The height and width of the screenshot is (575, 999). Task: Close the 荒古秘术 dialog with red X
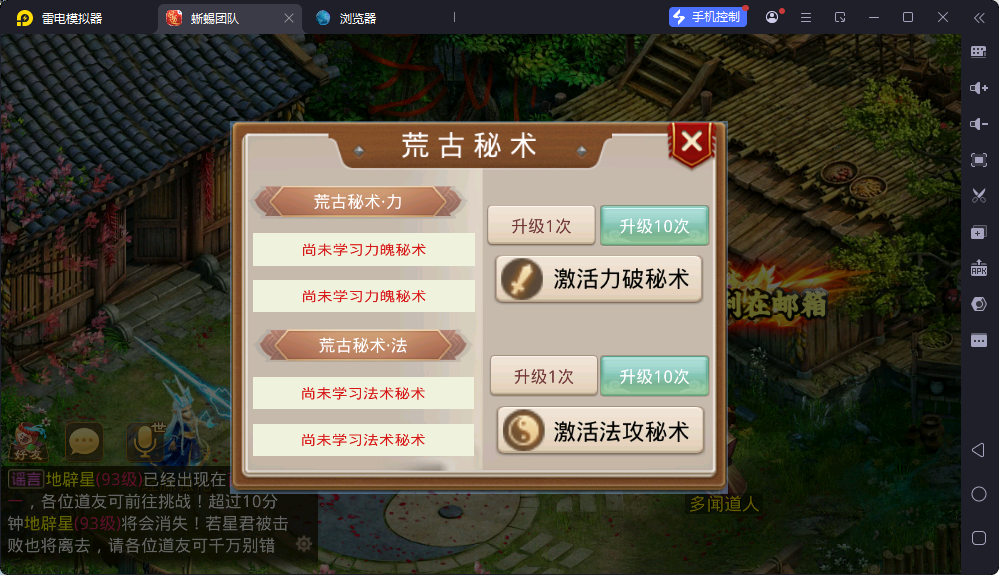691,143
